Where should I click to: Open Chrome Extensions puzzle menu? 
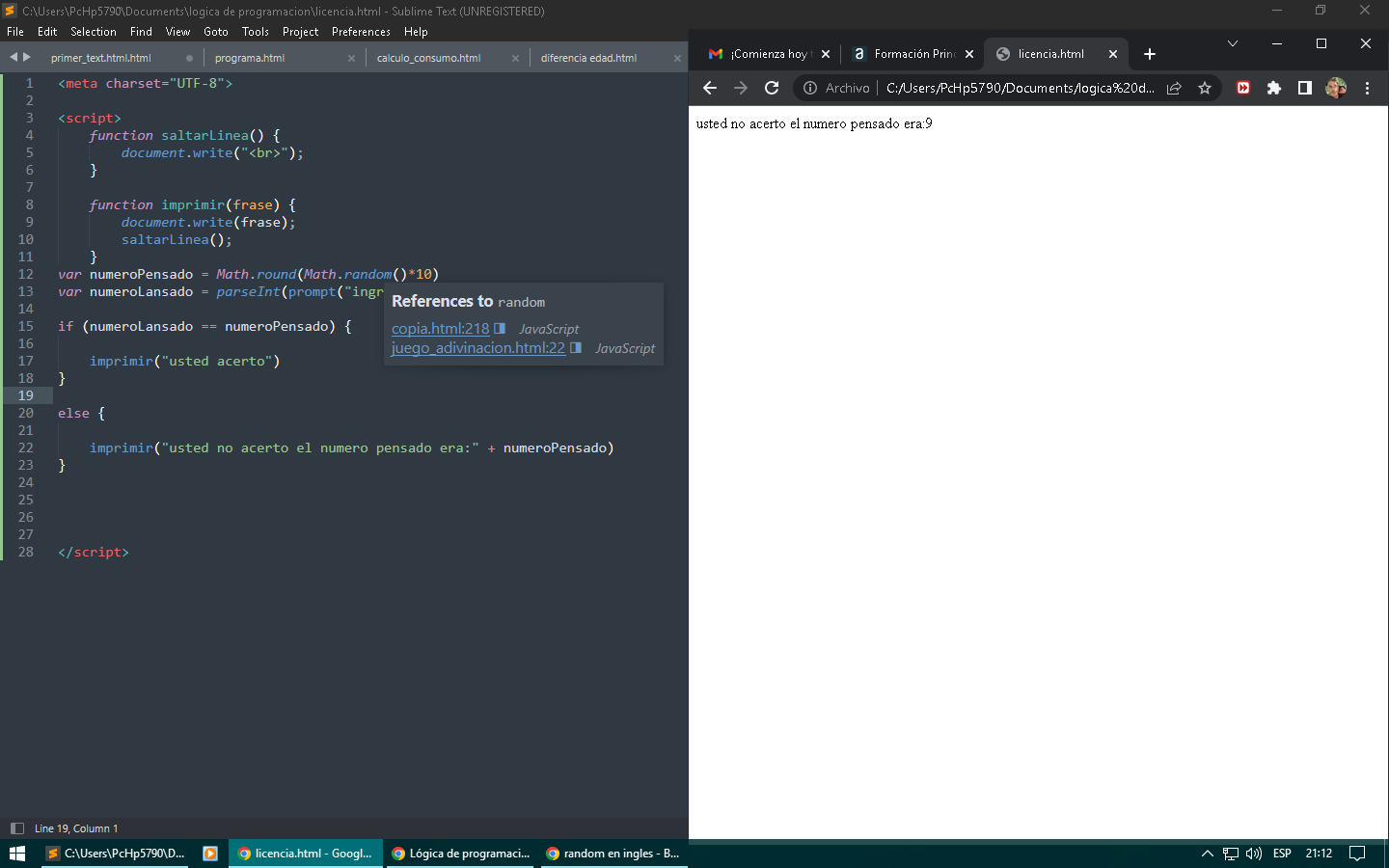(x=1274, y=88)
